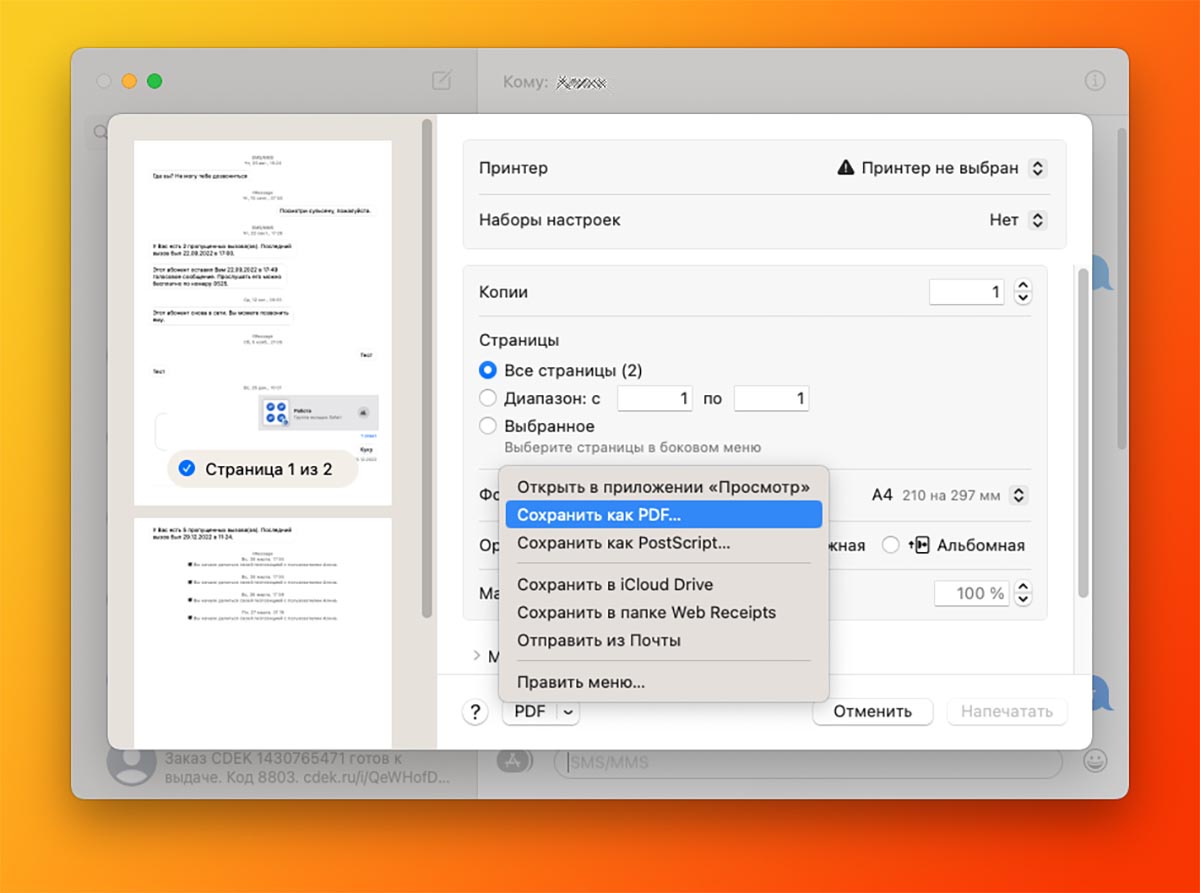
Task: Click the copies stepper arrows
Action: [1022, 292]
